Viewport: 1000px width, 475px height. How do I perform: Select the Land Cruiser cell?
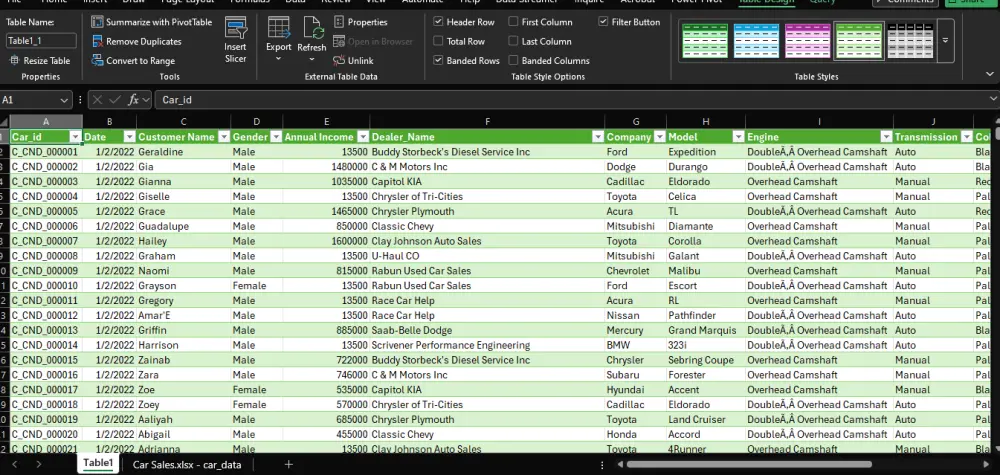(705, 420)
